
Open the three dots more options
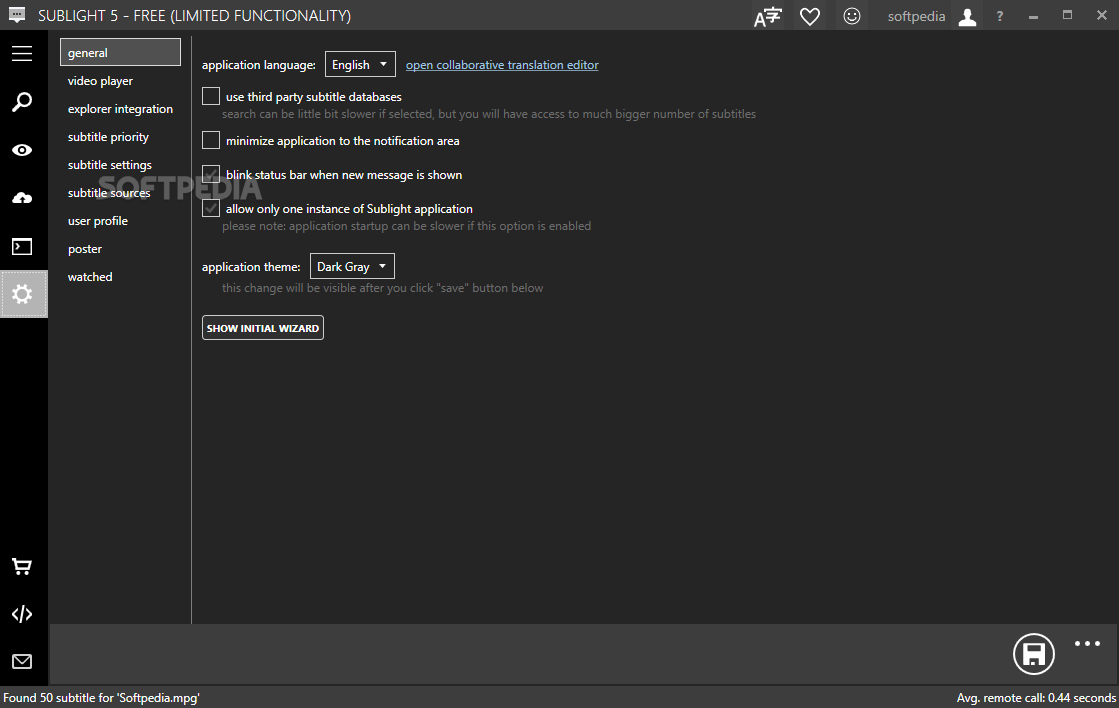[x=1088, y=644]
